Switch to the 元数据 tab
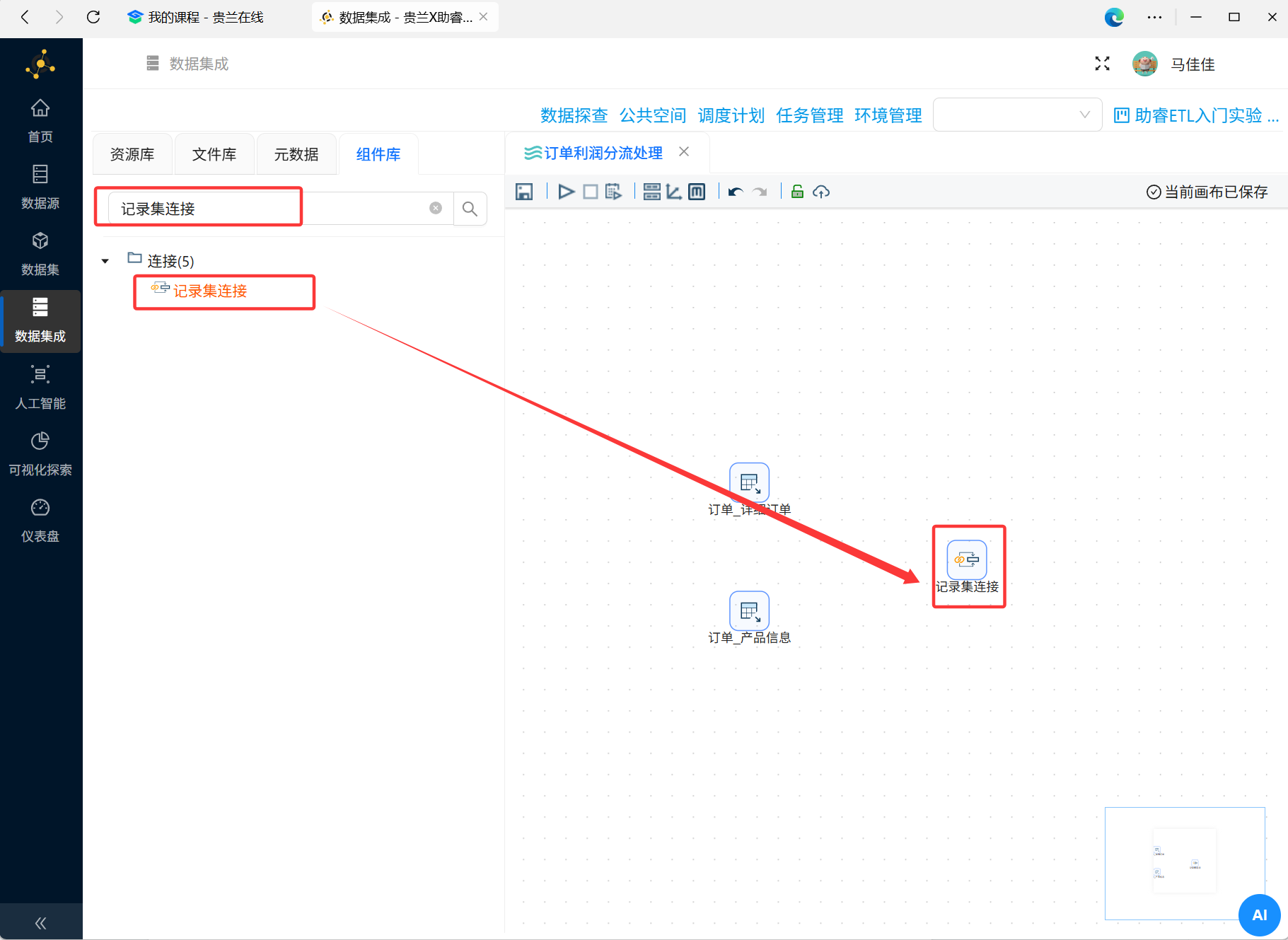The image size is (1288, 940). coord(296,154)
